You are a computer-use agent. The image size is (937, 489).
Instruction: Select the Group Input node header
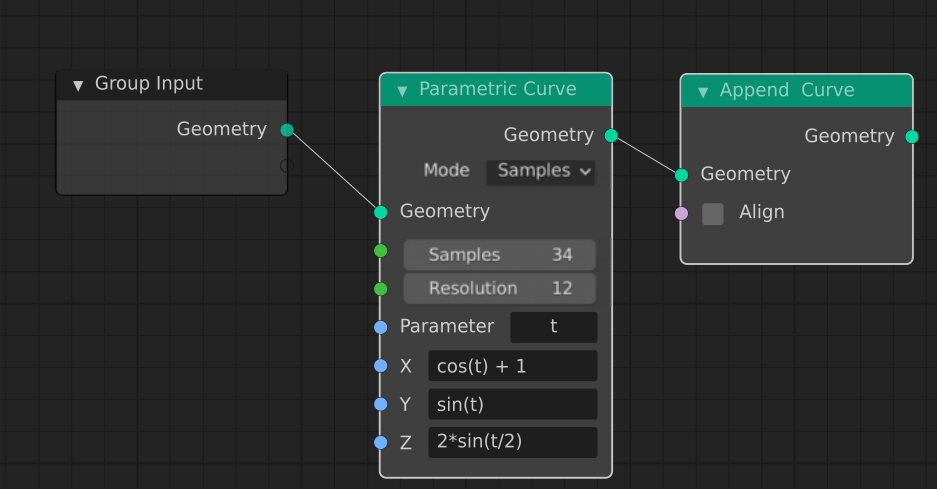click(172, 85)
